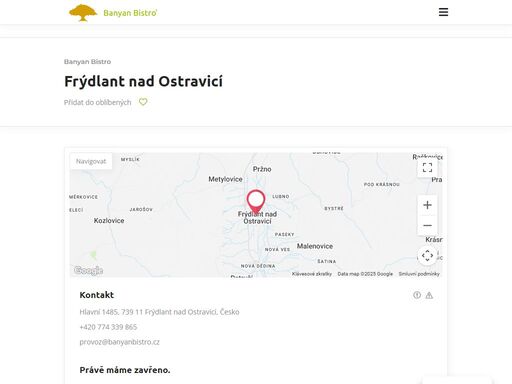
Task: Click the Navigovat button on map
Action: [x=91, y=161]
